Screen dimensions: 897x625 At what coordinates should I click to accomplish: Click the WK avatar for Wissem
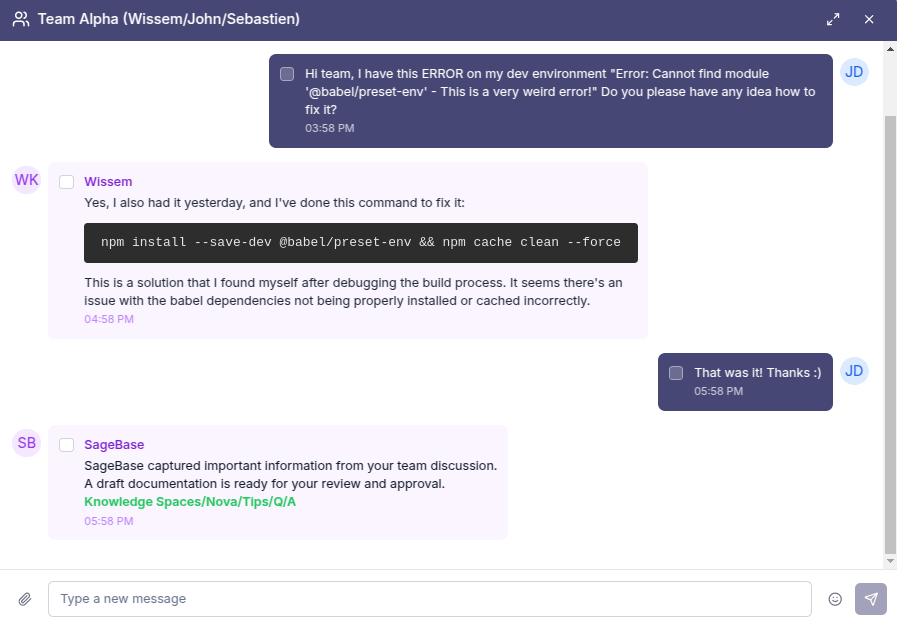click(26, 180)
